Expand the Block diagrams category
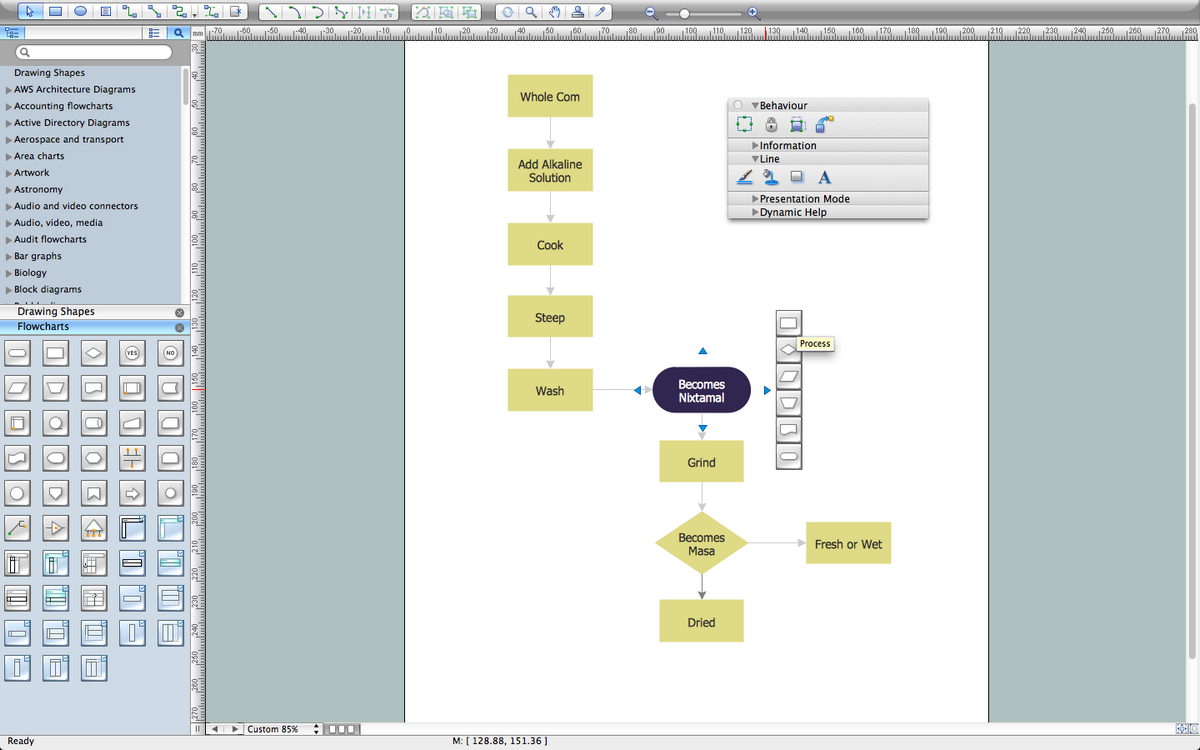The width and height of the screenshot is (1200, 750). 9,290
